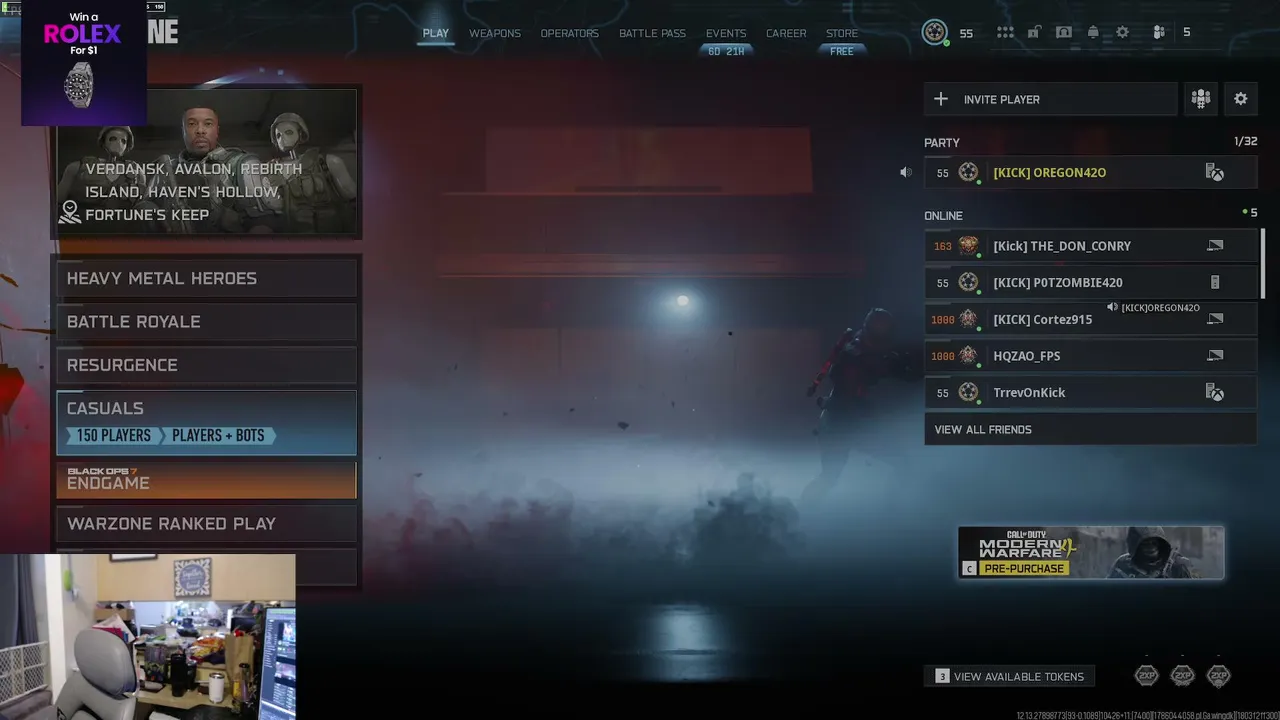Select the last 2XP token icon
The image size is (1280, 720).
tap(1218, 676)
